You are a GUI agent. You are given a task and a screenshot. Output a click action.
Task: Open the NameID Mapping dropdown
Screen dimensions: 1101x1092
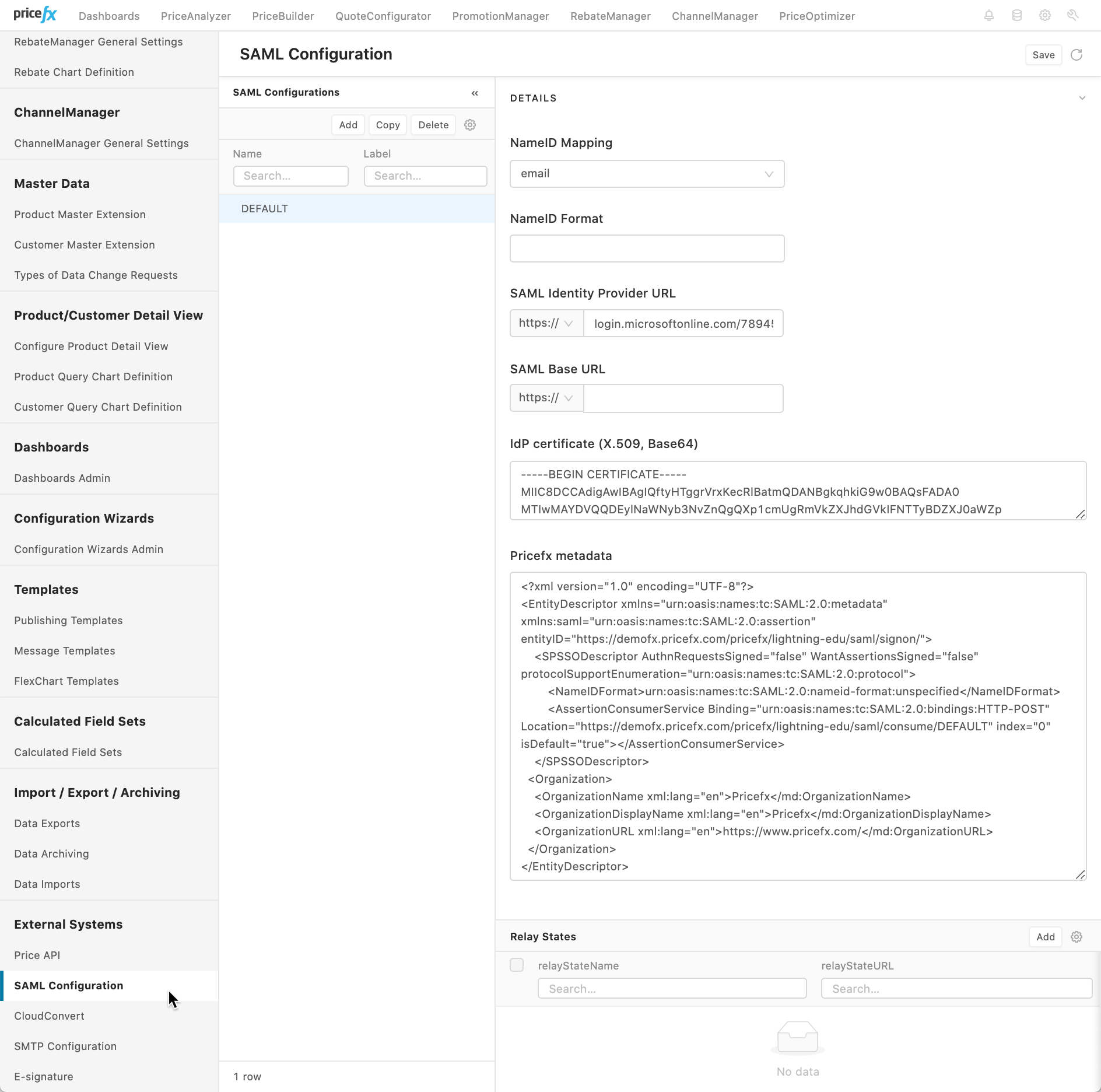click(646, 173)
